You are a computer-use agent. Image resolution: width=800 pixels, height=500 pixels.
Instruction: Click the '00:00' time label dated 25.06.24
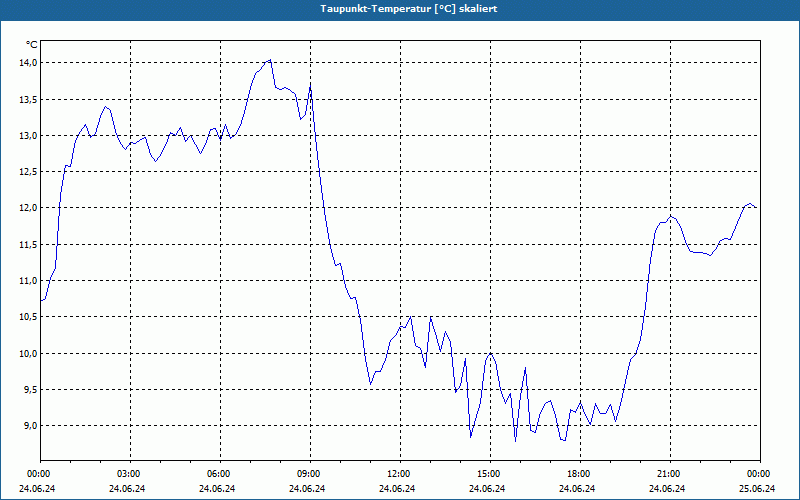coord(757,474)
